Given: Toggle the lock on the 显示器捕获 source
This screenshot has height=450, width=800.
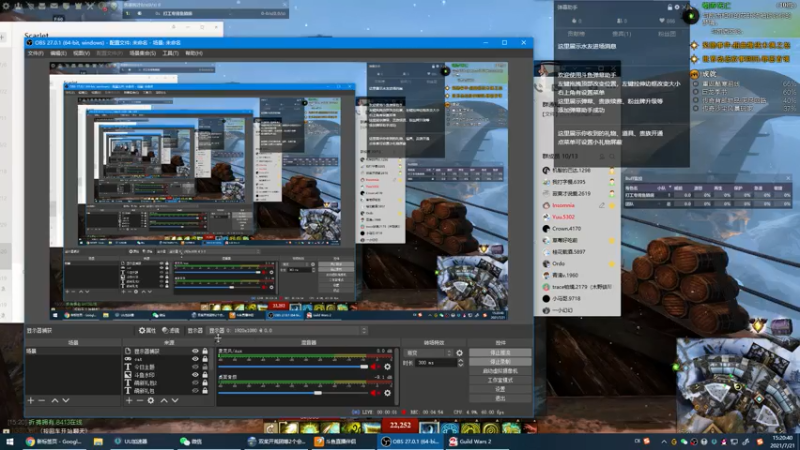Looking at the screenshot, I should point(205,351).
